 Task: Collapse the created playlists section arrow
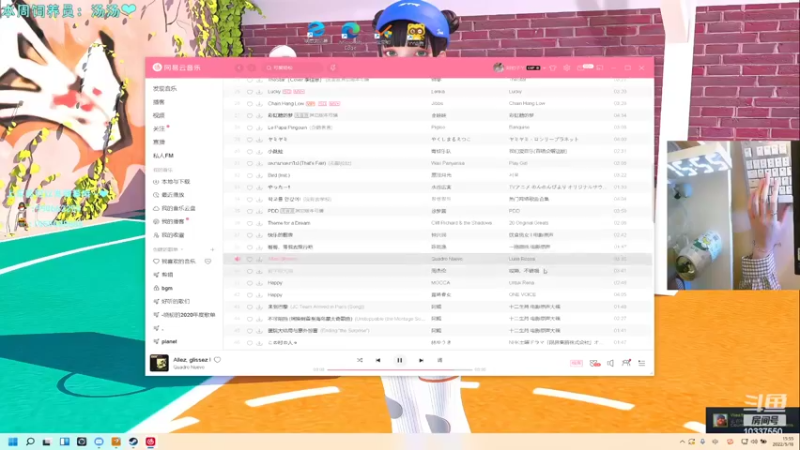point(182,249)
